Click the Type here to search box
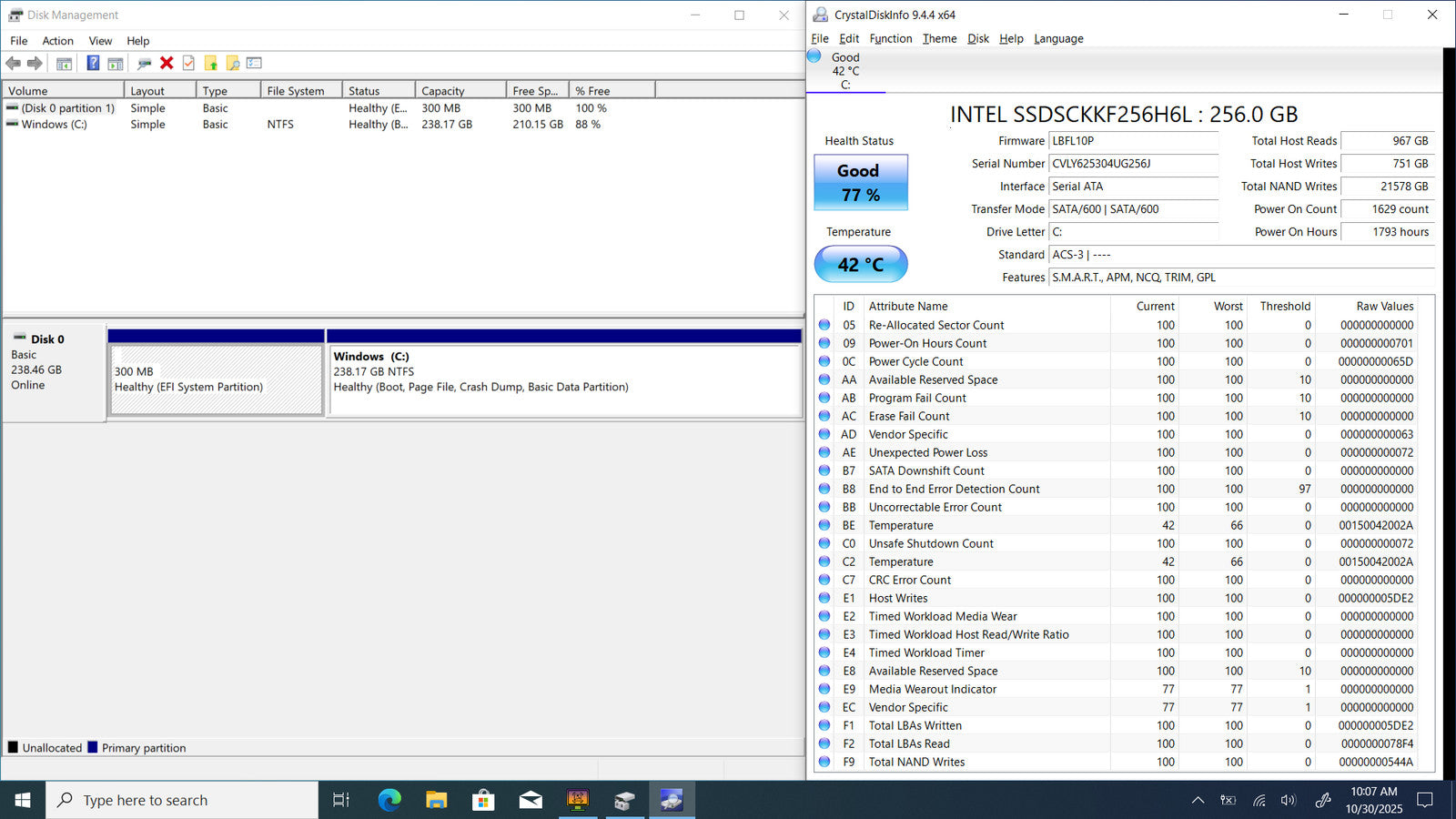 (182, 800)
